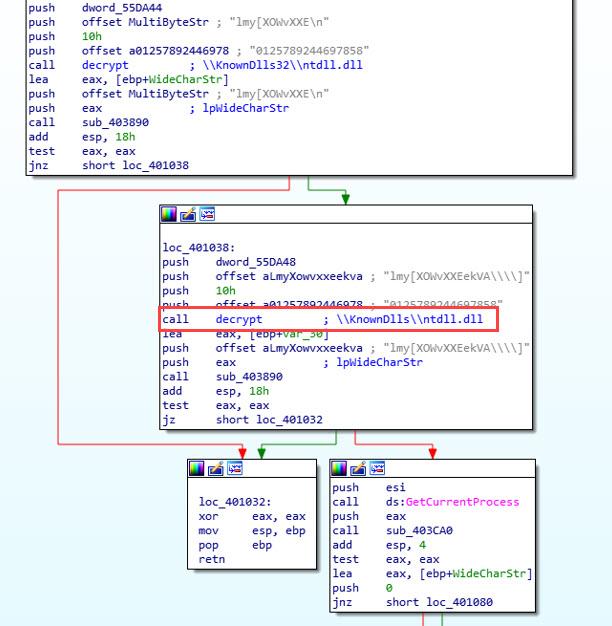Click the \\KnownDlls\\ntdll.dll comment
The width and height of the screenshot is (612, 626).
coord(410,319)
